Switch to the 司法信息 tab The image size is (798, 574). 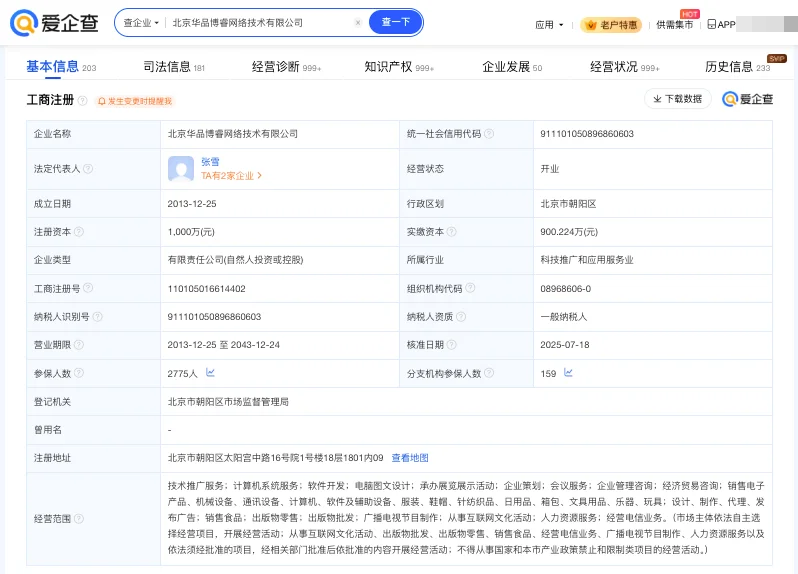click(x=174, y=67)
